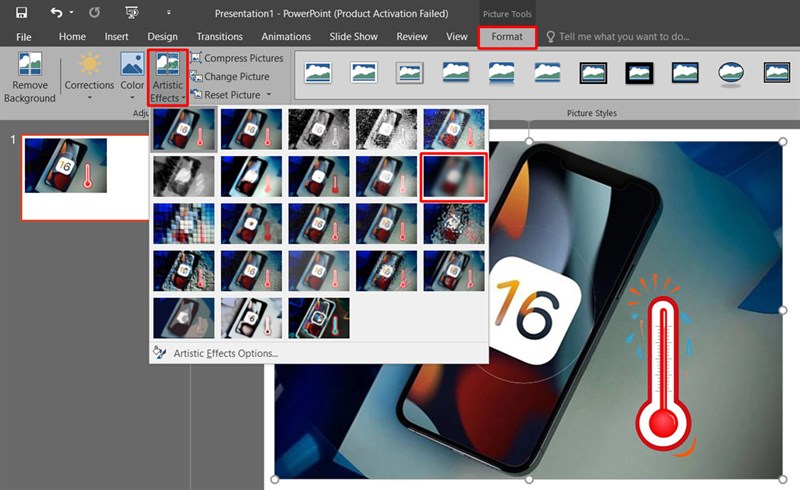Apply the Simple Frame White picture style
The height and width of the screenshot is (490, 800).
pos(318,72)
